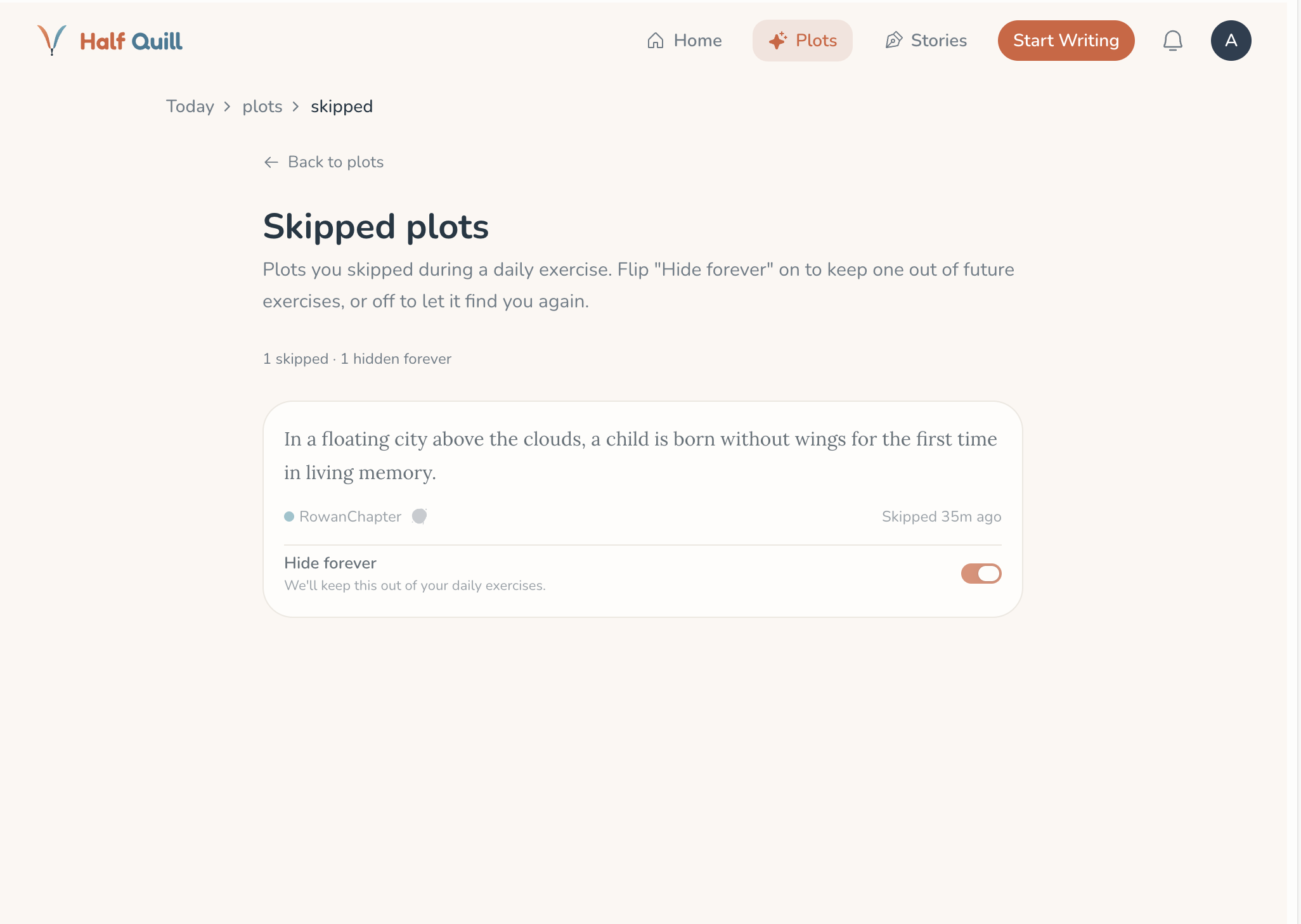This screenshot has width=1301, height=924.
Task: Turn off the Hide forever switch
Action: 981,574
